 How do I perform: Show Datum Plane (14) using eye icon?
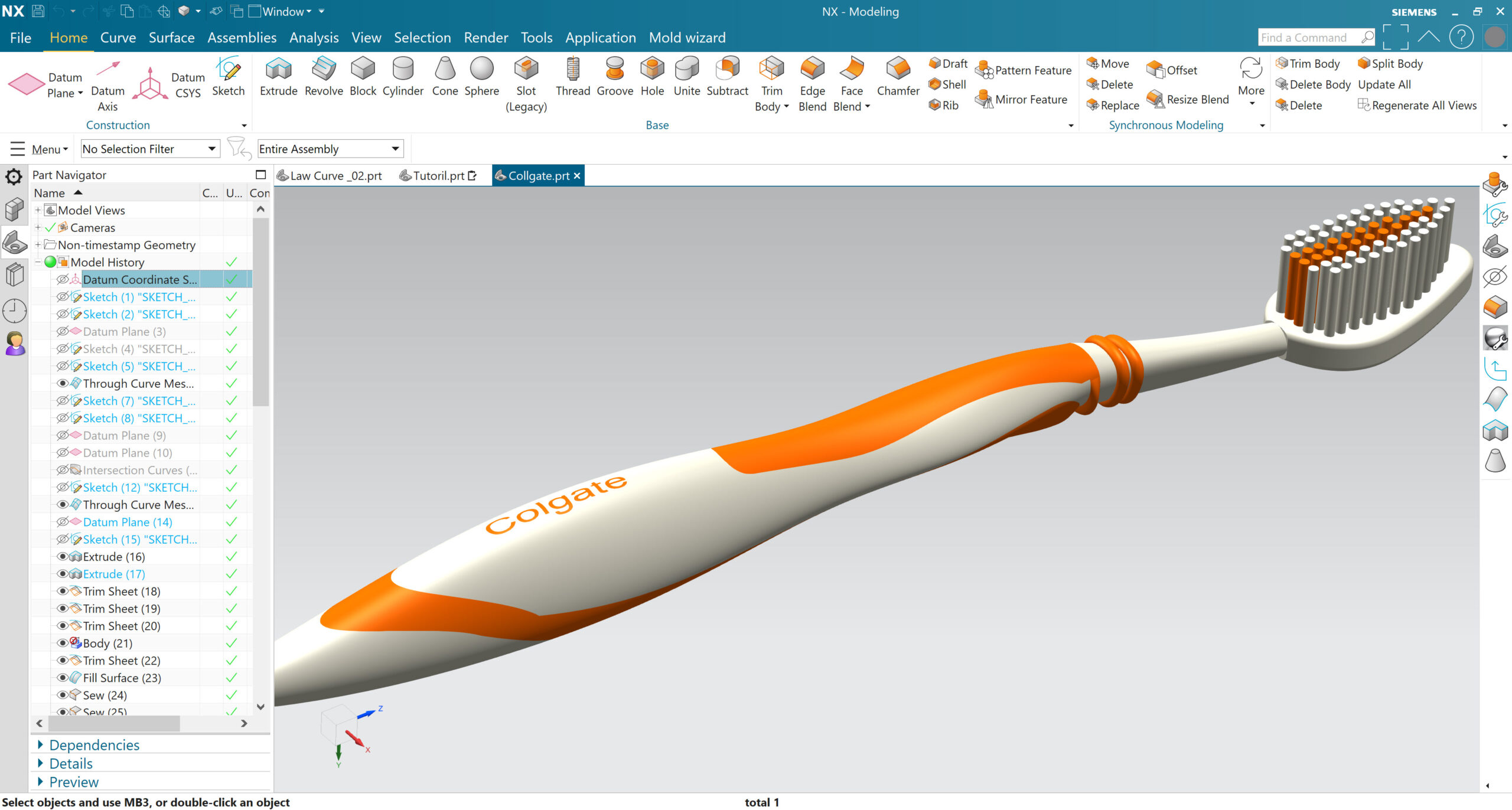click(62, 522)
